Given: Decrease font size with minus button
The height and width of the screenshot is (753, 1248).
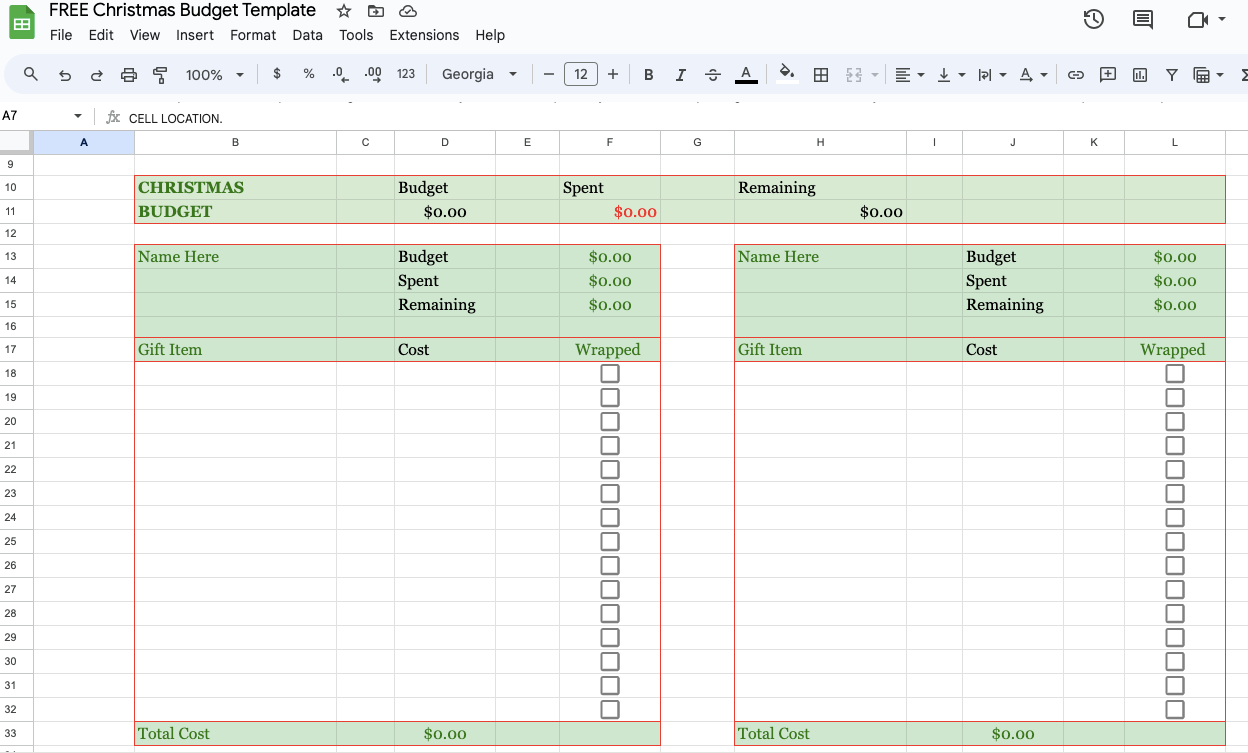Looking at the screenshot, I should [x=548, y=74].
